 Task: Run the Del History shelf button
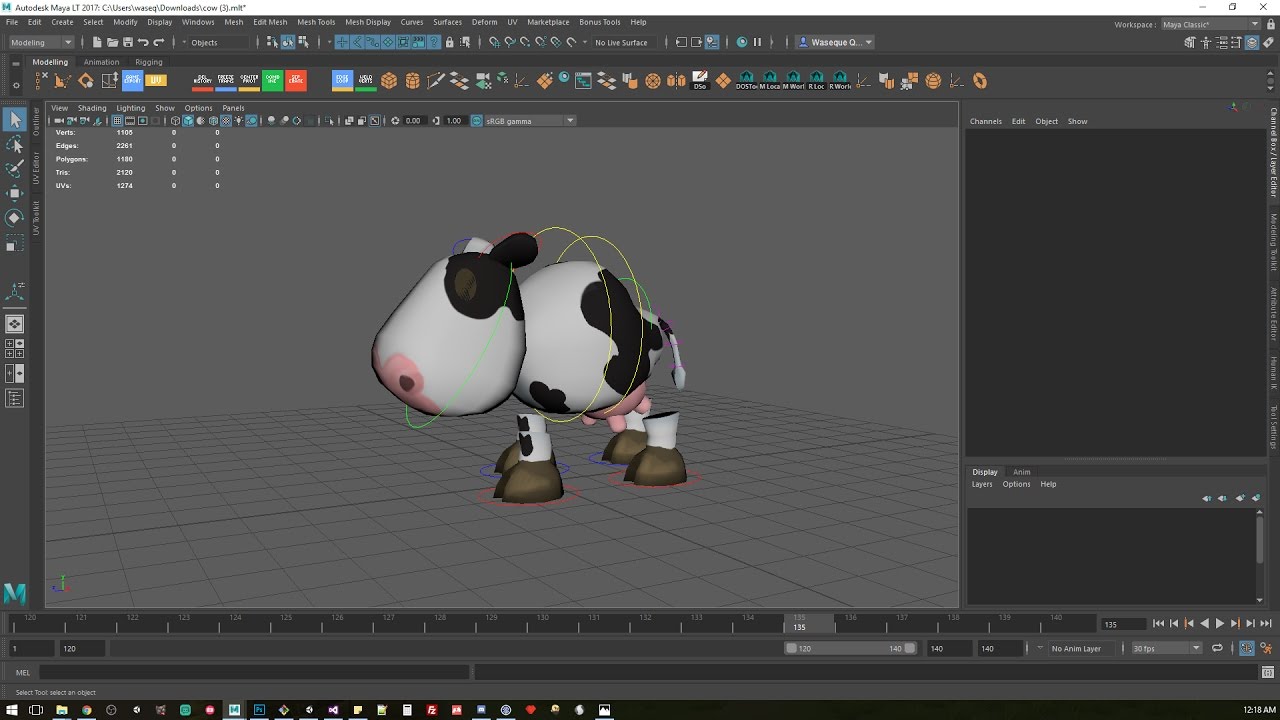point(202,81)
